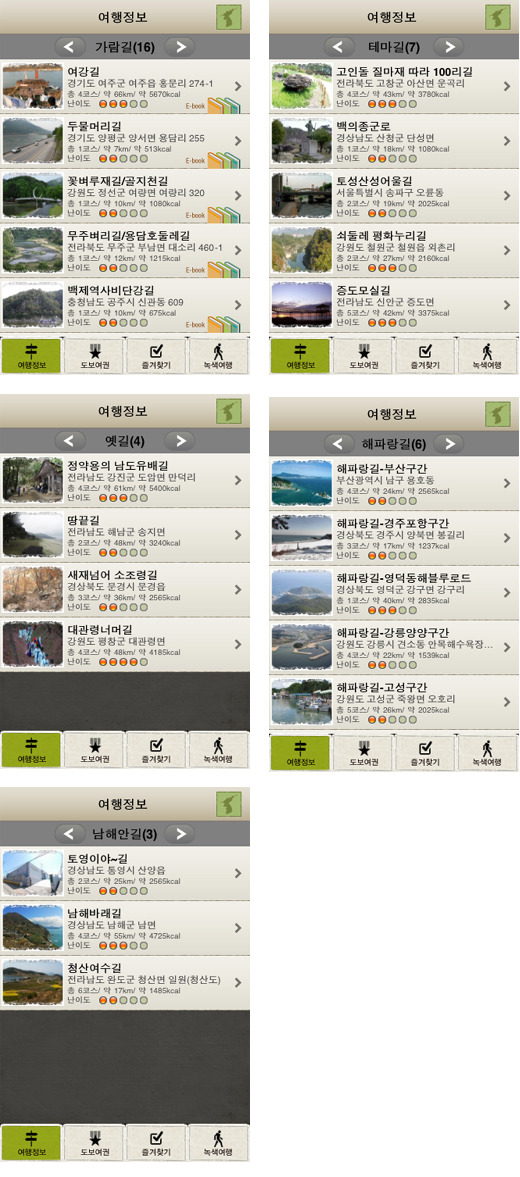The height and width of the screenshot is (1177, 520).
Task: Open the 대관령너머길 trail entry
Action: (x=125, y=644)
